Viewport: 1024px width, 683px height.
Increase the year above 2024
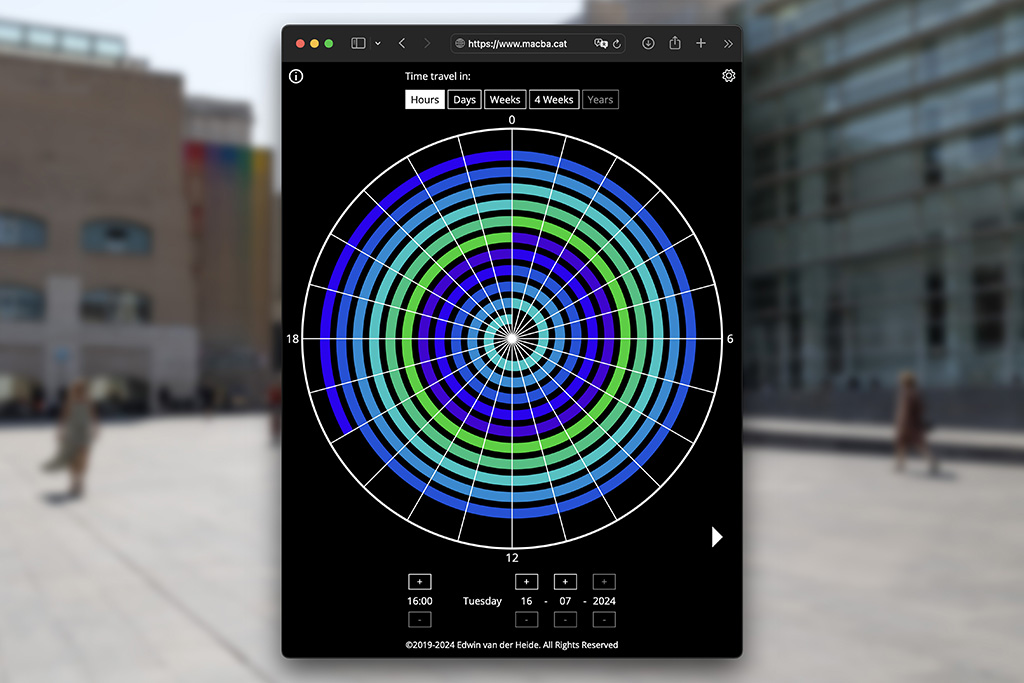pyautogui.click(x=604, y=581)
